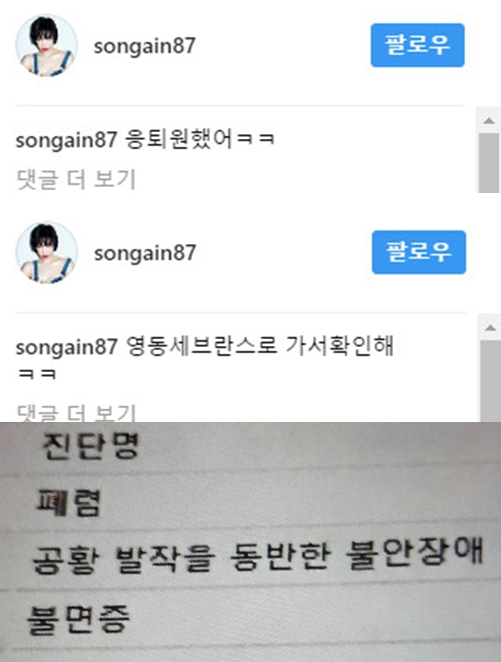Click the 공황 발작을 동반한 불안장애 line
Viewport: 501px width, 662px height.
tap(257, 555)
